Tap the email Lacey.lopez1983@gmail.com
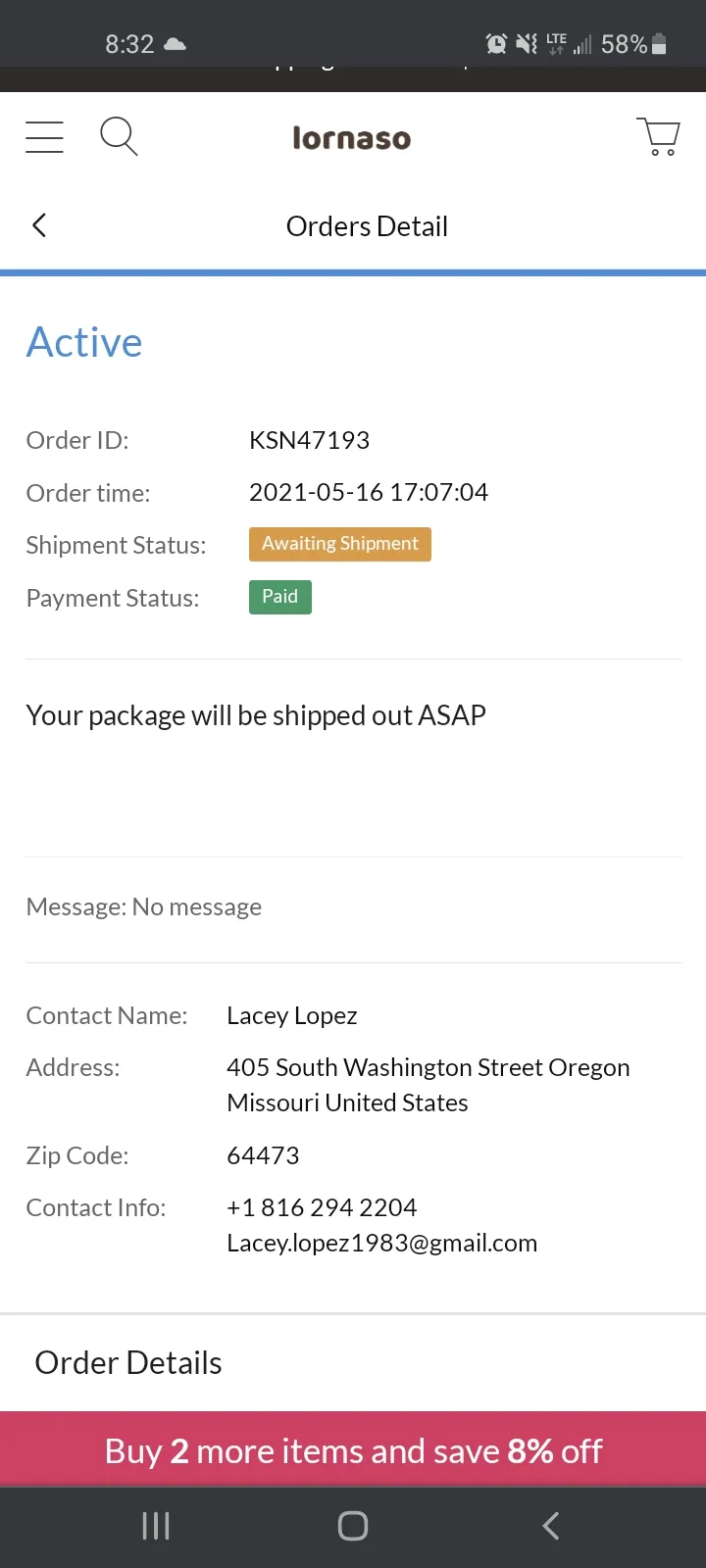Image resolution: width=706 pixels, height=1568 pixels. pyautogui.click(x=382, y=1243)
